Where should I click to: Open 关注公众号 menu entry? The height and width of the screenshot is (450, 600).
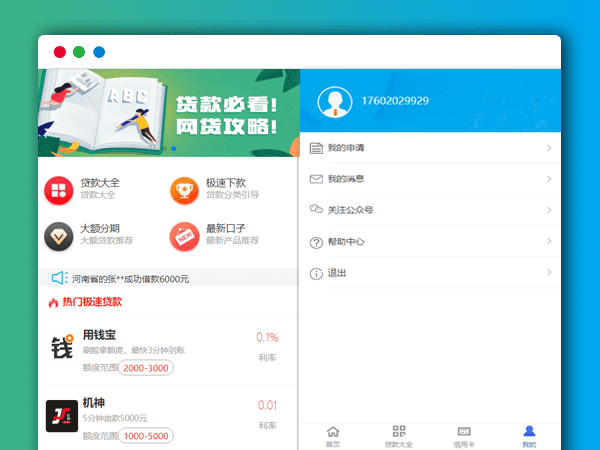[430, 210]
